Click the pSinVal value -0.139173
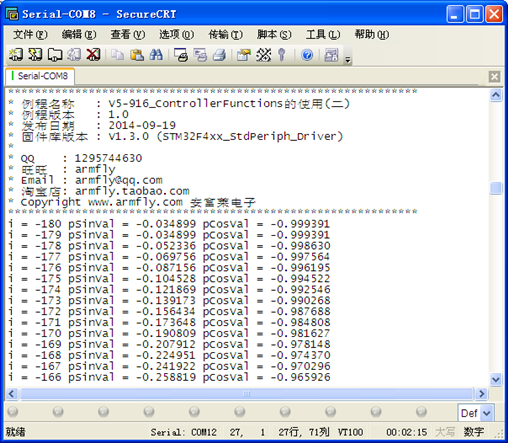 coord(166,300)
